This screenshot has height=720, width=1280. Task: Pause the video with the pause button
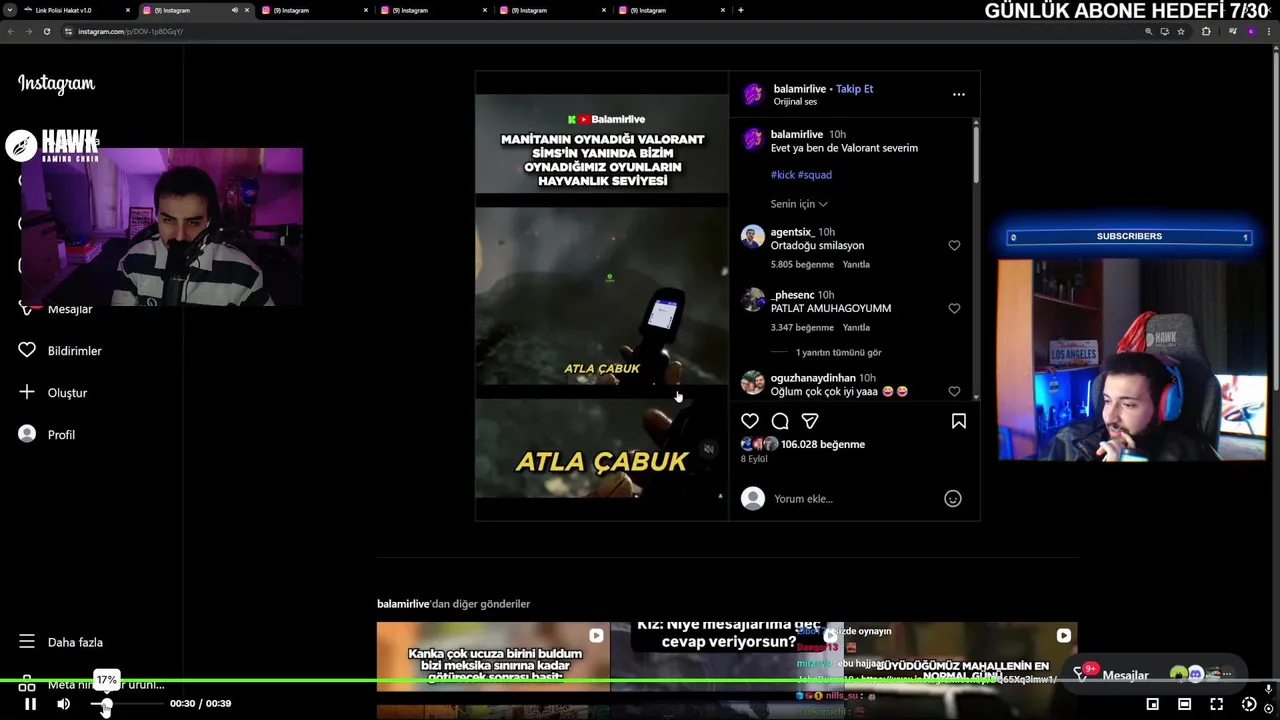tap(30, 704)
